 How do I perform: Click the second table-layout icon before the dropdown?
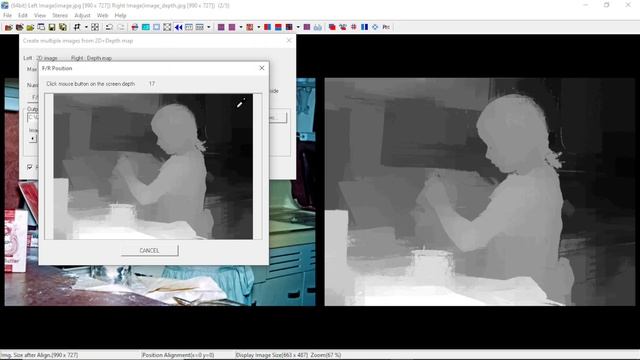click(x=200, y=27)
